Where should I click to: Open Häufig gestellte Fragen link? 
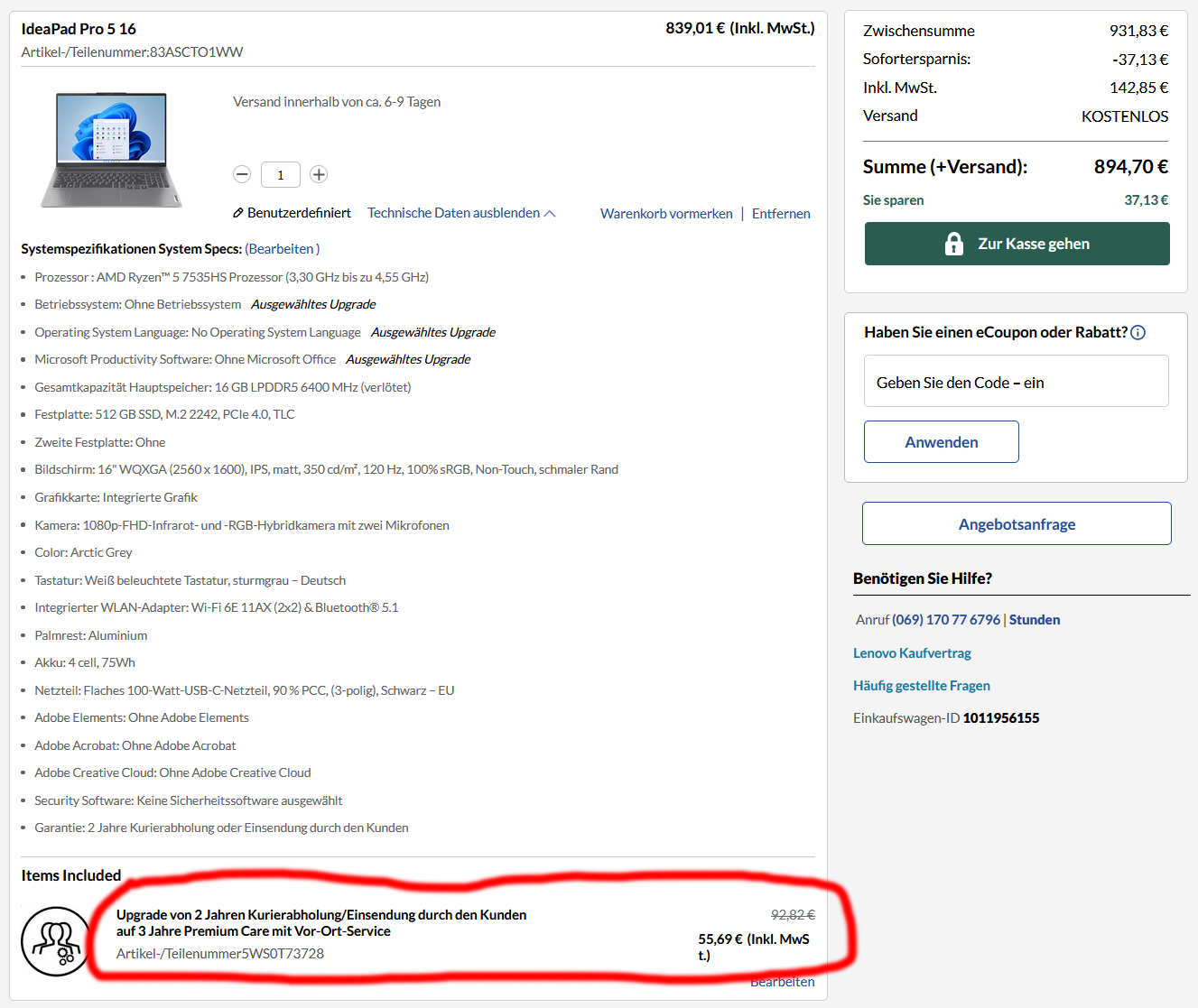point(922,686)
